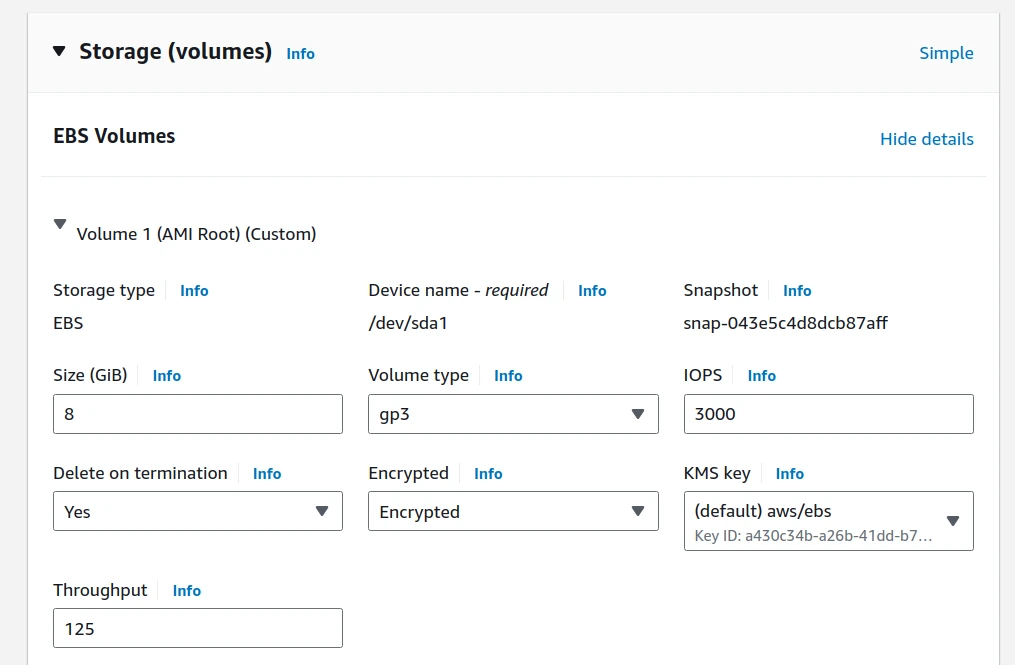1015x665 pixels.
Task: Click the EBS Volumes heading
Action: (114, 136)
